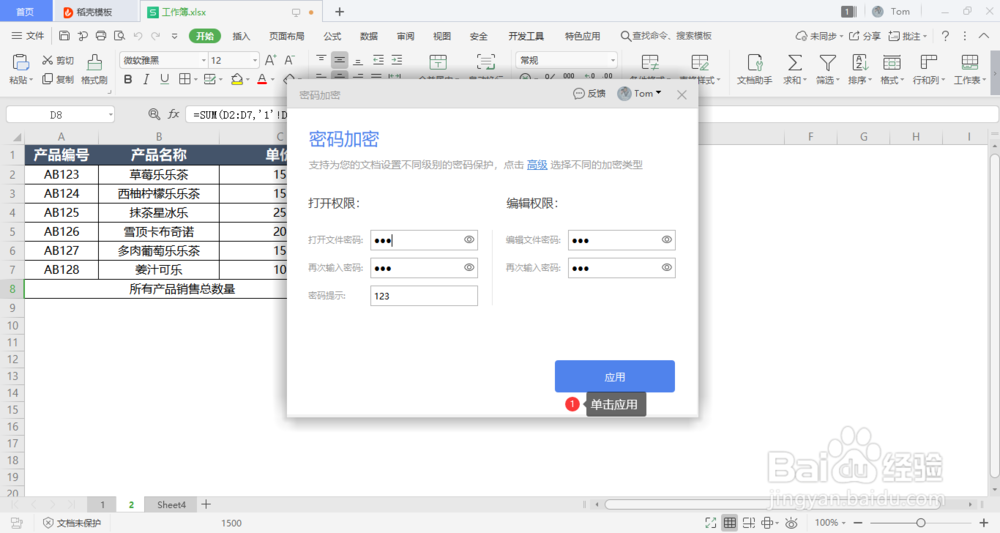Click the red Font Color A icon
The image size is (1000, 533).
click(x=262, y=79)
